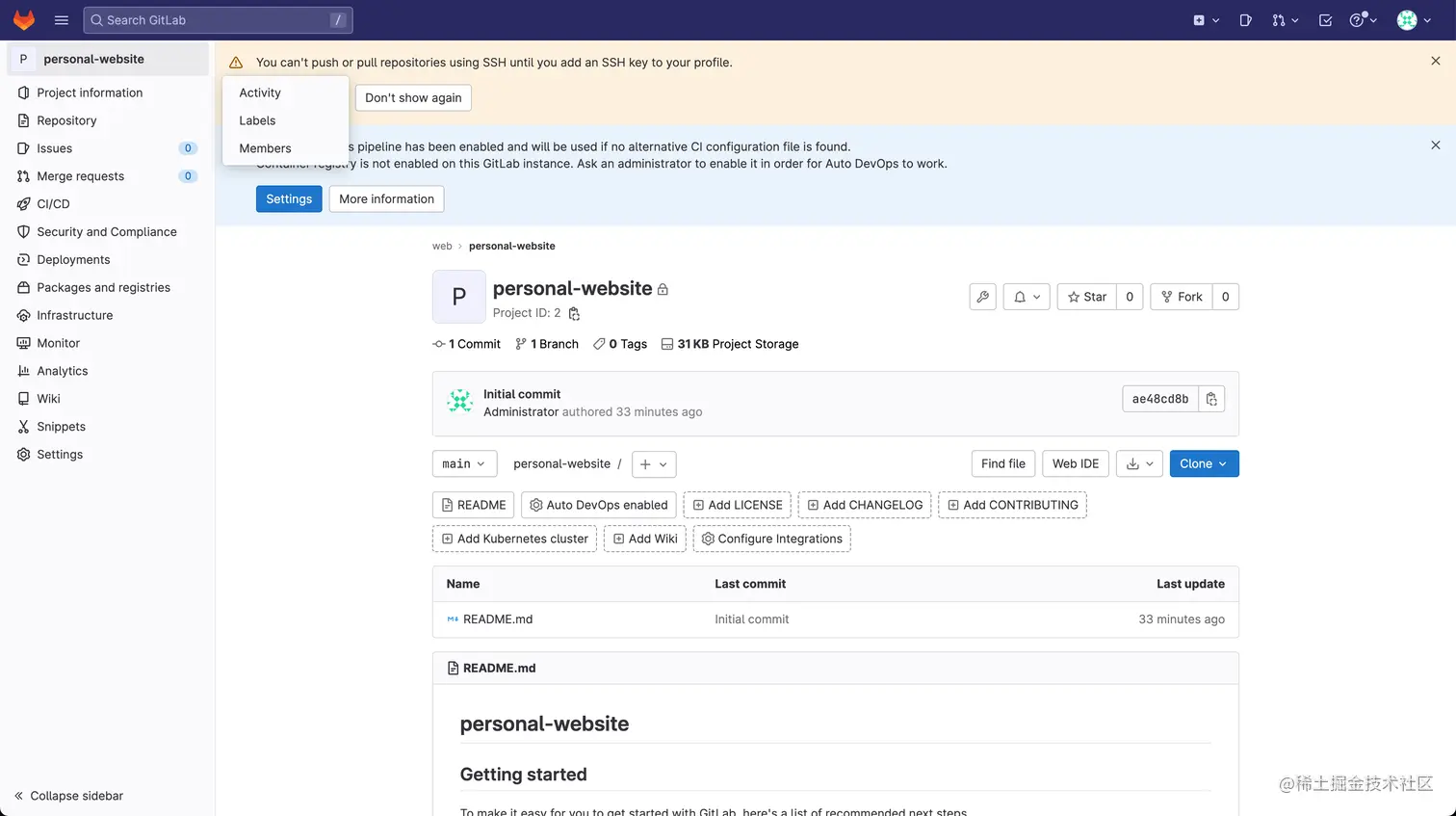Screen dimensions: 1456x816
Task: Open the download source code dropdown
Action: (x=1139, y=463)
